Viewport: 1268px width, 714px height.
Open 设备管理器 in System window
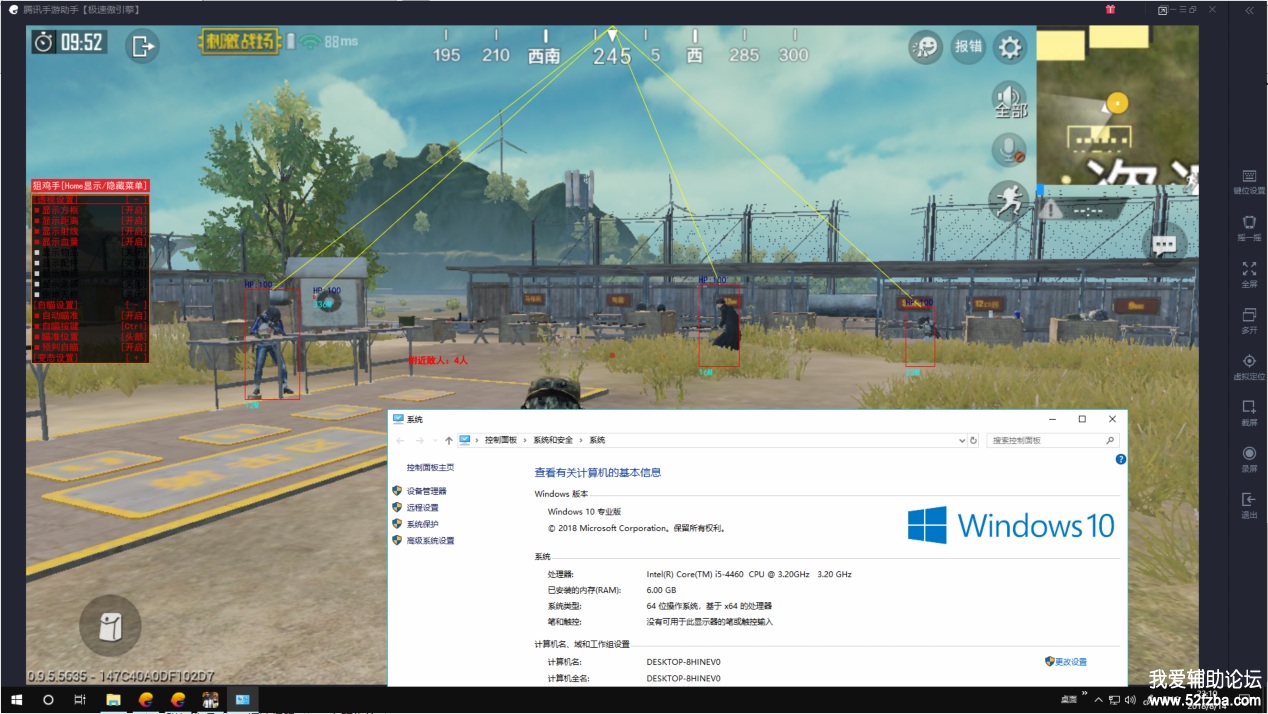[x=426, y=491]
